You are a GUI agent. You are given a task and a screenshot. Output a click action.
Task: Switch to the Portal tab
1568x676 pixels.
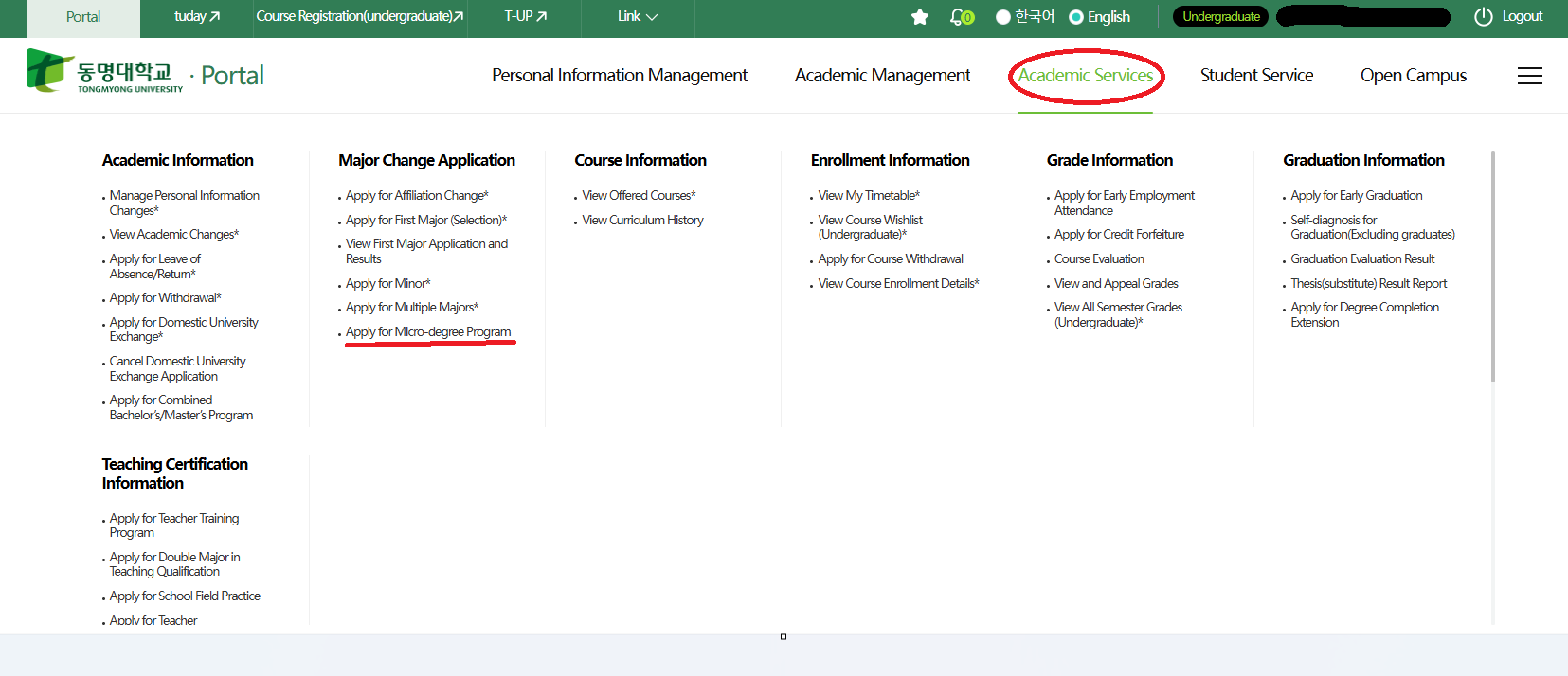[x=83, y=17]
